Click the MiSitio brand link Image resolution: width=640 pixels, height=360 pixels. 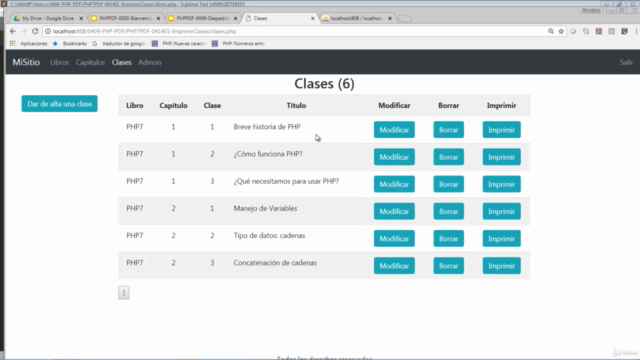point(26,62)
